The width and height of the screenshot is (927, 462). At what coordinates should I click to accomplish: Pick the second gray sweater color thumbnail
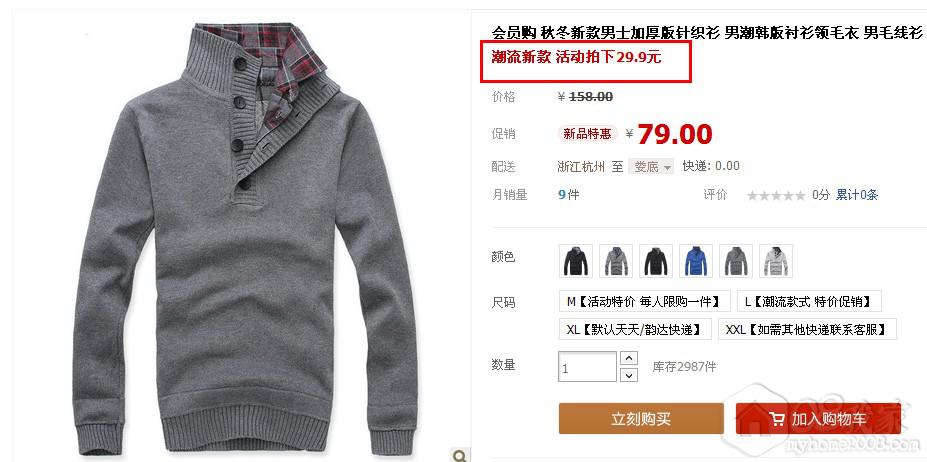(616, 261)
